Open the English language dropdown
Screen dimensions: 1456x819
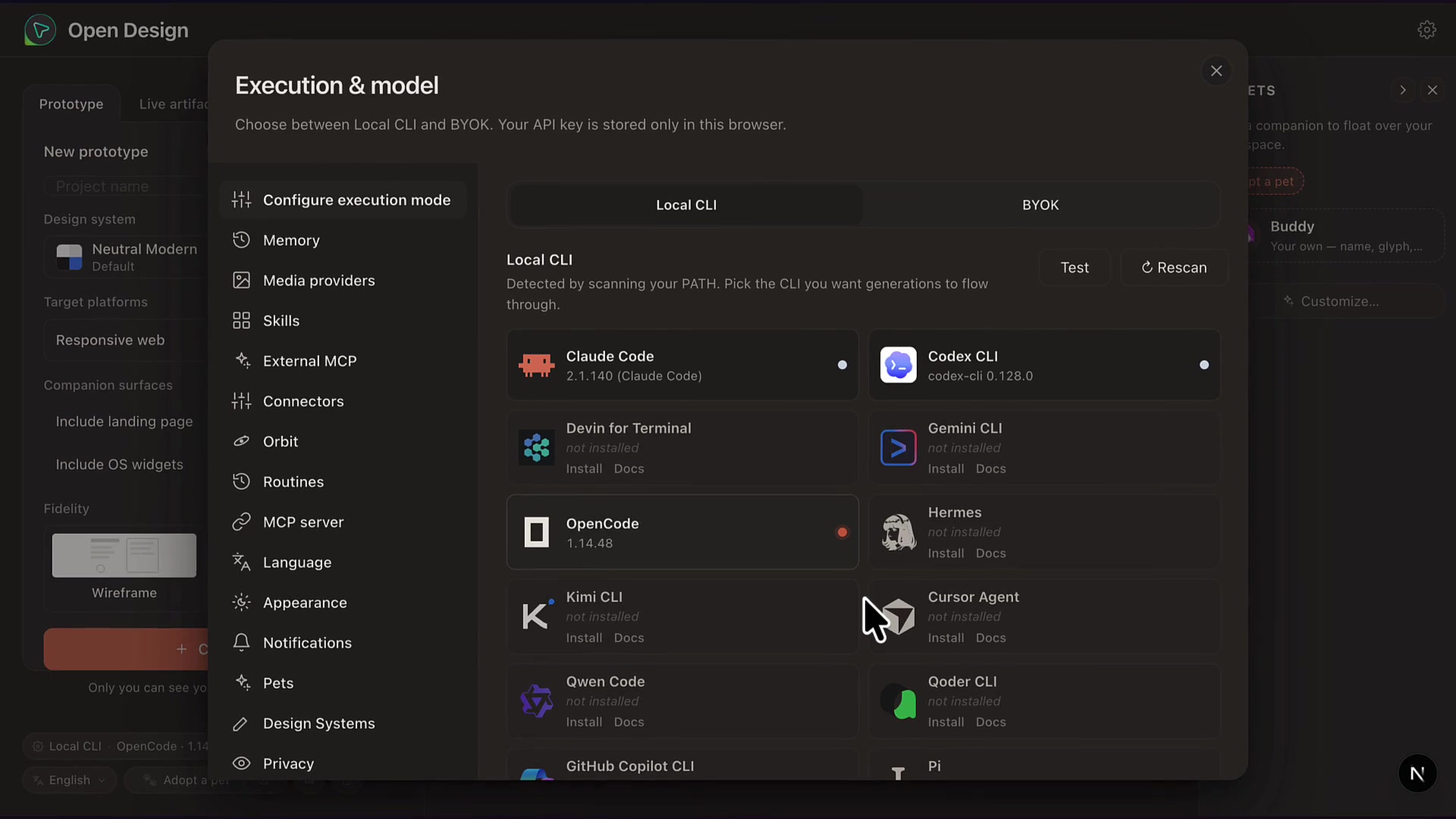pyautogui.click(x=70, y=780)
